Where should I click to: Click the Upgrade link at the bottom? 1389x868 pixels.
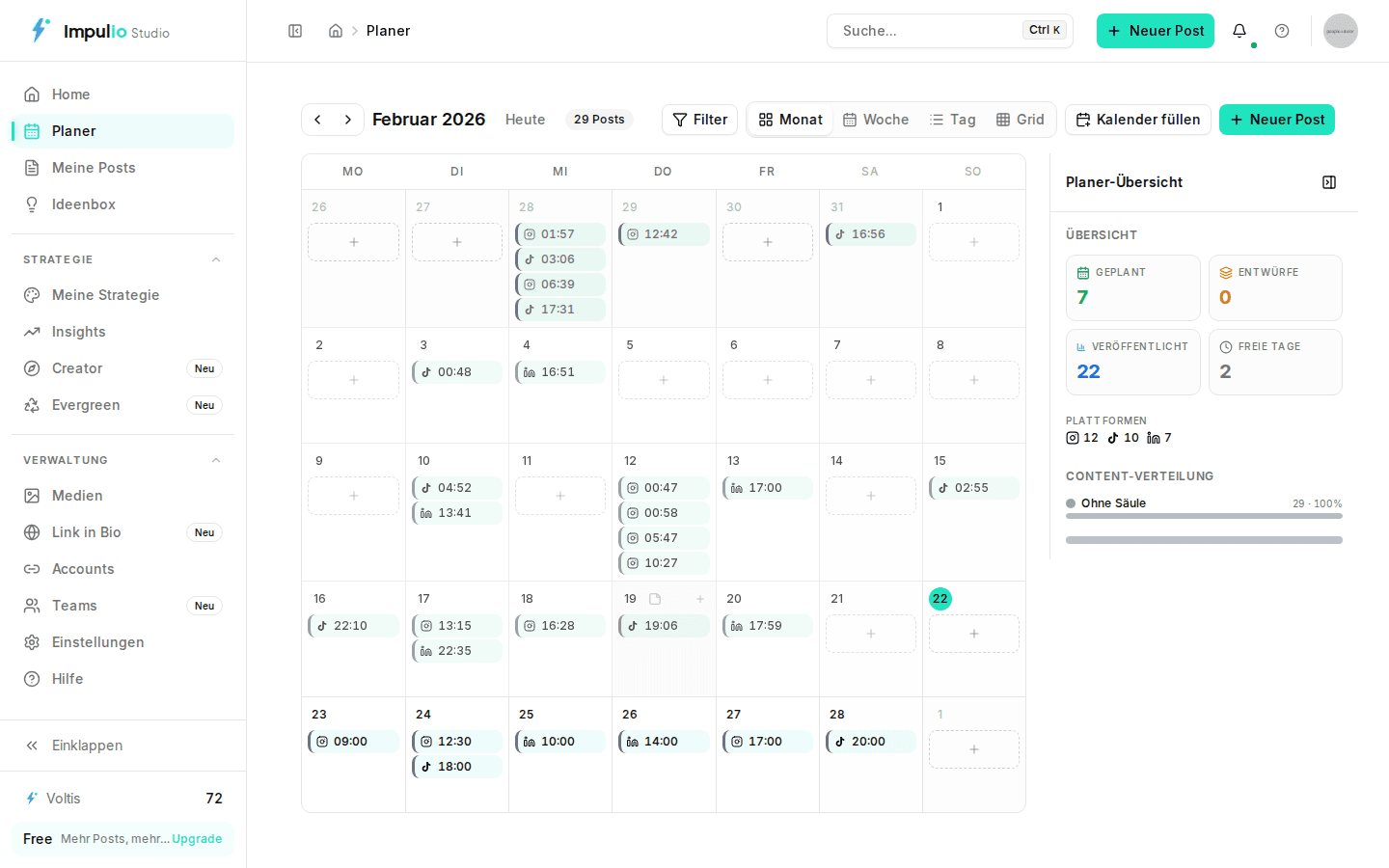197,838
